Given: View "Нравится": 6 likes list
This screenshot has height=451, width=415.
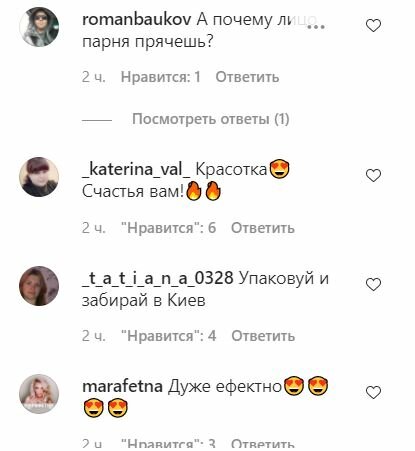Looking at the screenshot, I should pos(168,228).
